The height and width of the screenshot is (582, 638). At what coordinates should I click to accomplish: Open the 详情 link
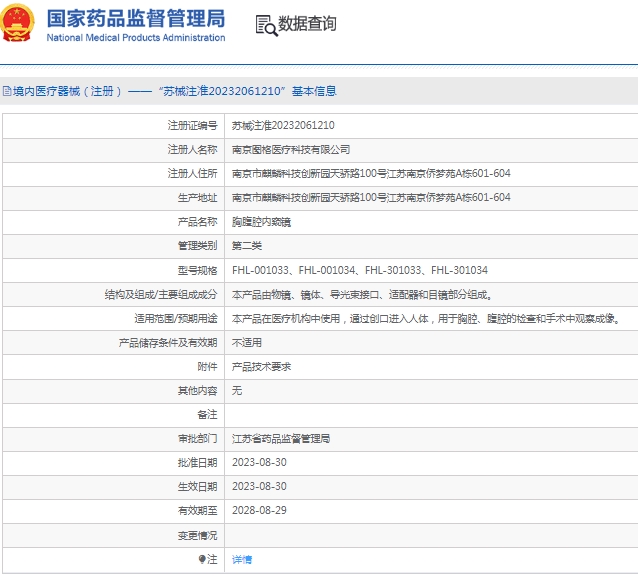[242, 560]
